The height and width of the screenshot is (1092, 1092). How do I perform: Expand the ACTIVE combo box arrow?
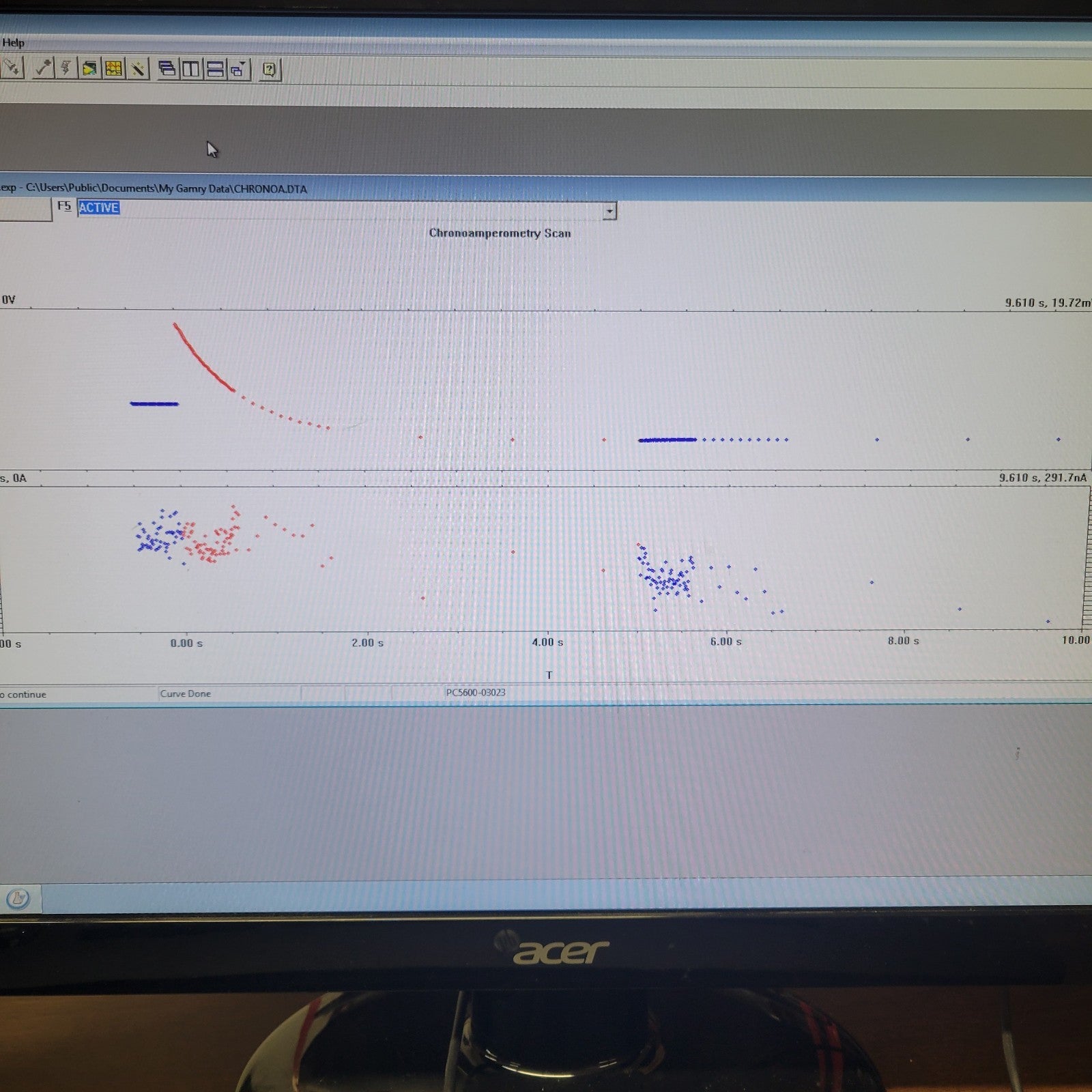pos(609,211)
